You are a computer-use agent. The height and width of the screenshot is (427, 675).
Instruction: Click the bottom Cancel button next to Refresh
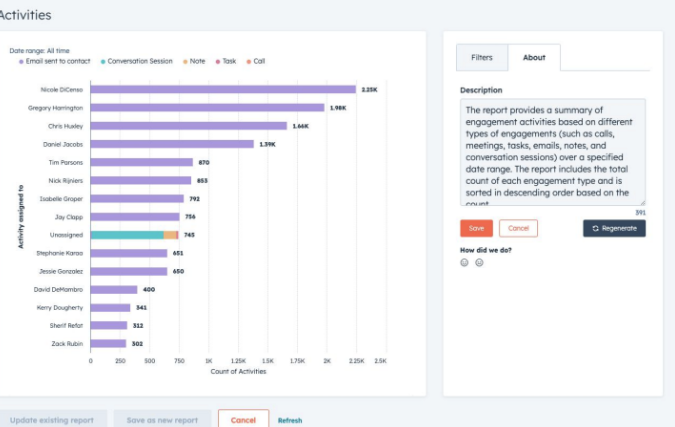click(243, 420)
